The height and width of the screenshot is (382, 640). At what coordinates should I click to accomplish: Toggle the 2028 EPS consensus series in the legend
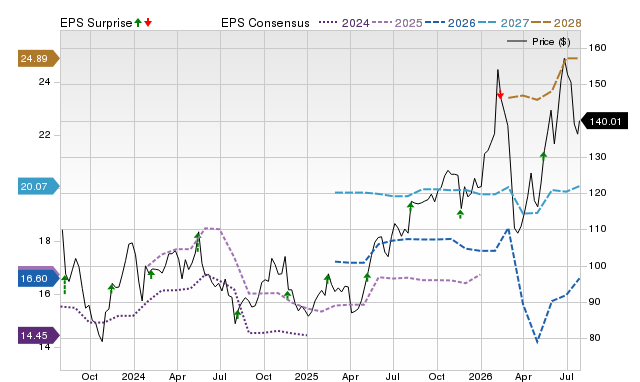pos(557,23)
